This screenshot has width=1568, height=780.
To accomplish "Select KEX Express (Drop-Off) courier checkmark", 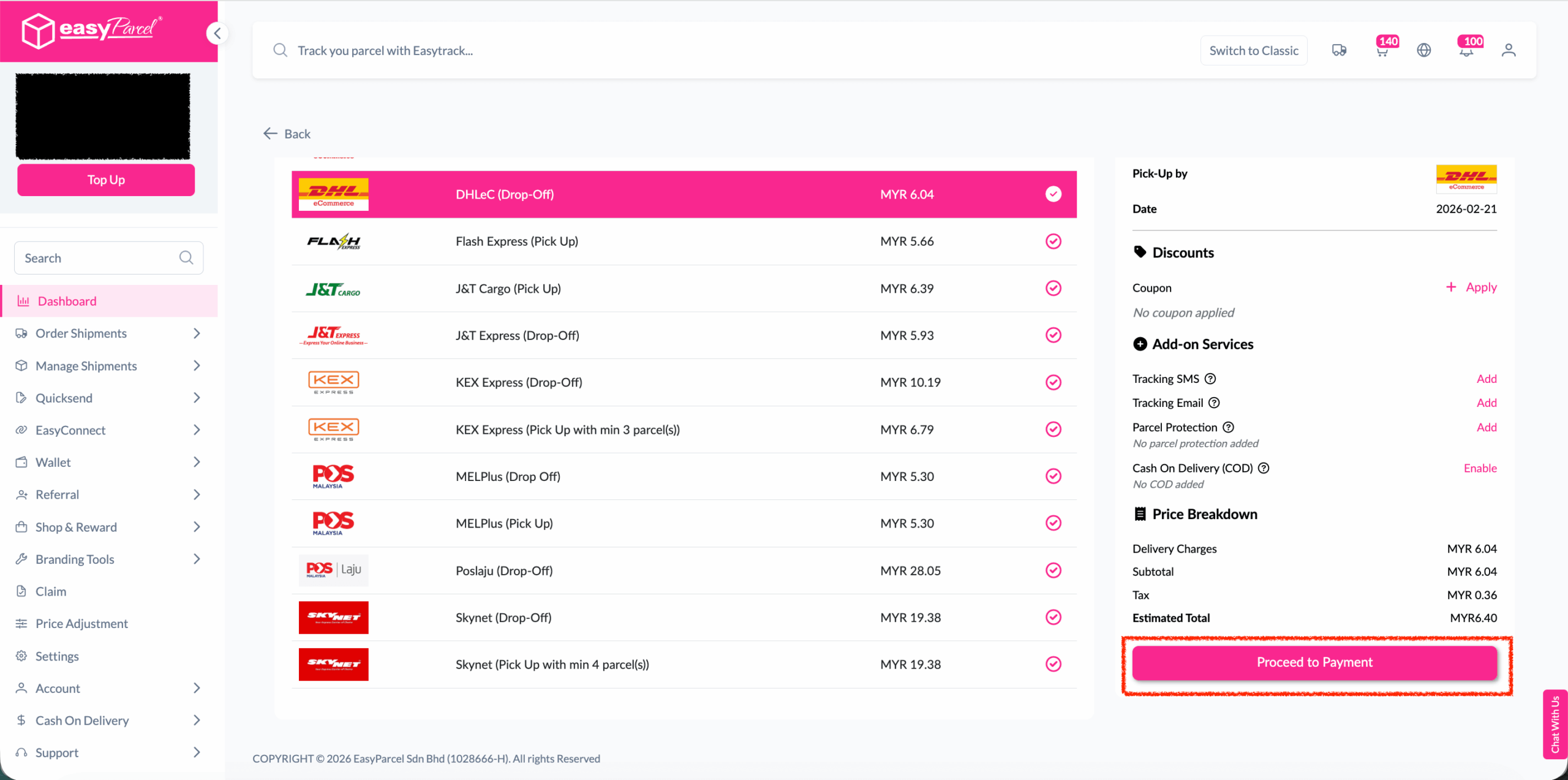I will tap(1053, 382).
